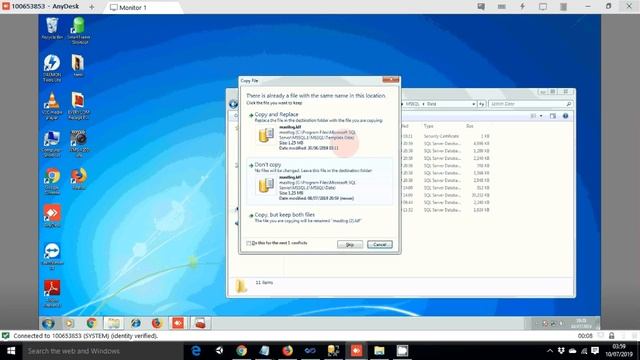Click the Cancel button in Copy File

tap(380, 244)
